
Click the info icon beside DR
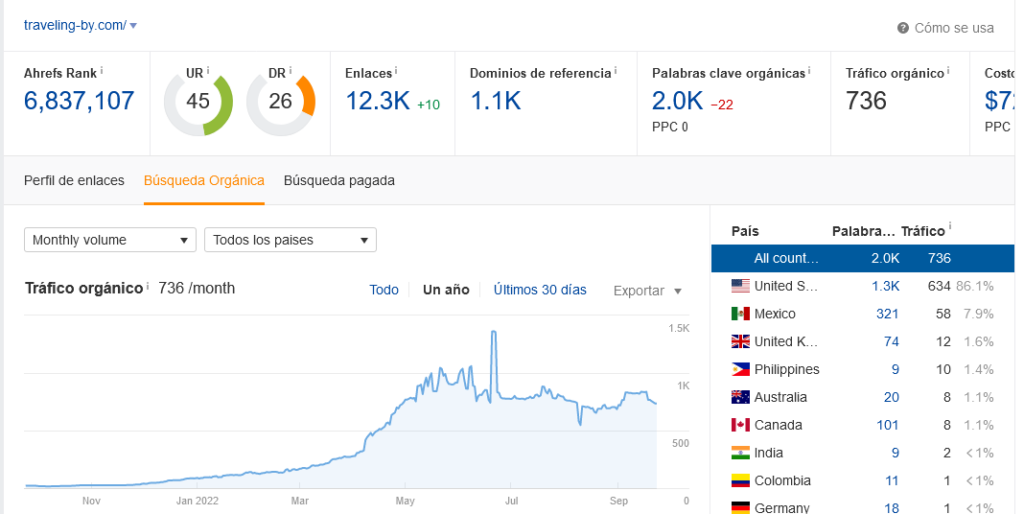coord(291,70)
